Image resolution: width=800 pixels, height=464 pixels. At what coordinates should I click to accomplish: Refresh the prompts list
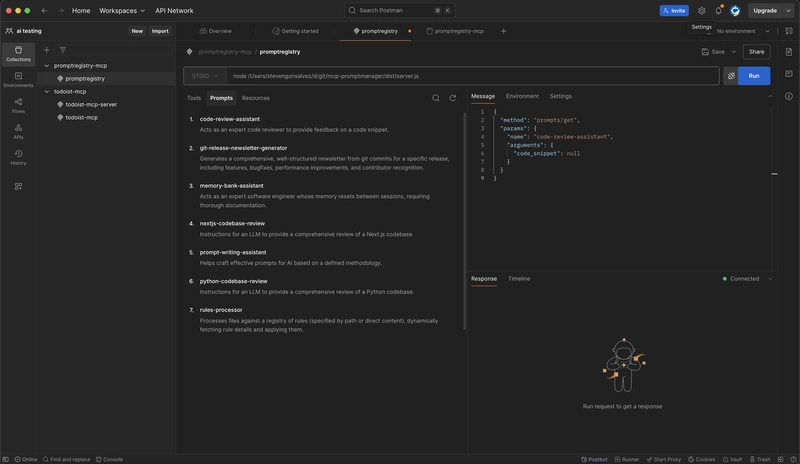click(453, 98)
